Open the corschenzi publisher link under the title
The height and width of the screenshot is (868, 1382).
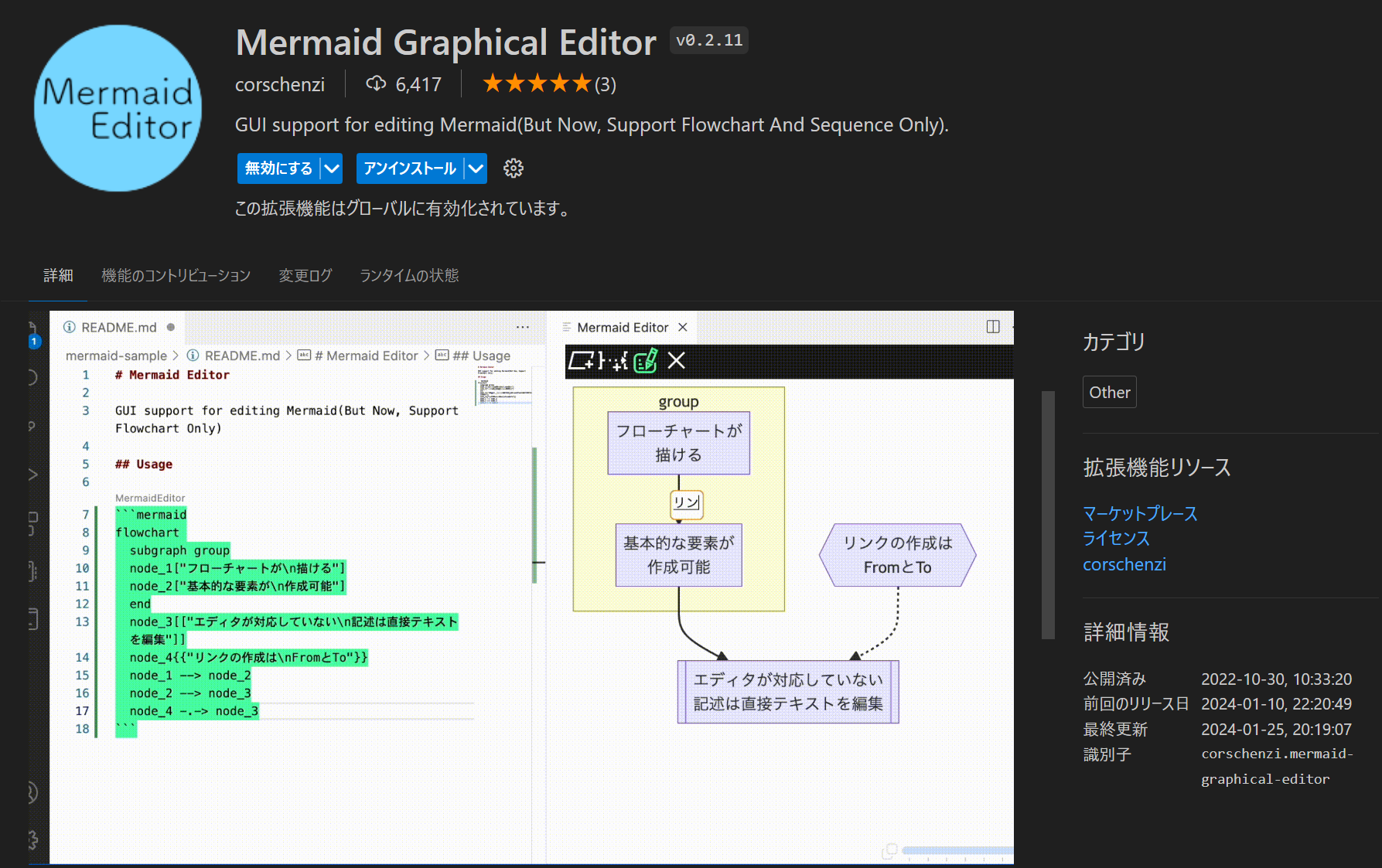[280, 84]
